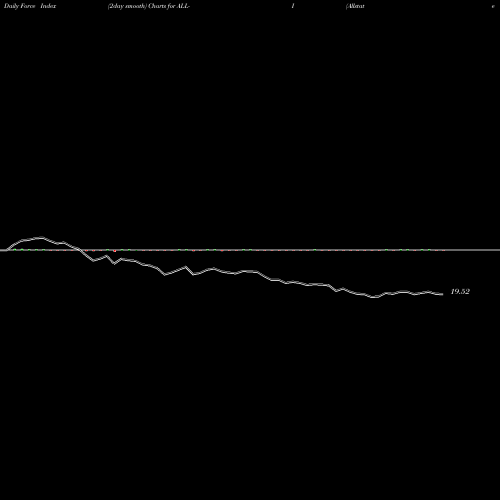Click the '(Allstat' text in header
Image resolution: width=500 pixels, height=500 pixels.
[x=355, y=6]
